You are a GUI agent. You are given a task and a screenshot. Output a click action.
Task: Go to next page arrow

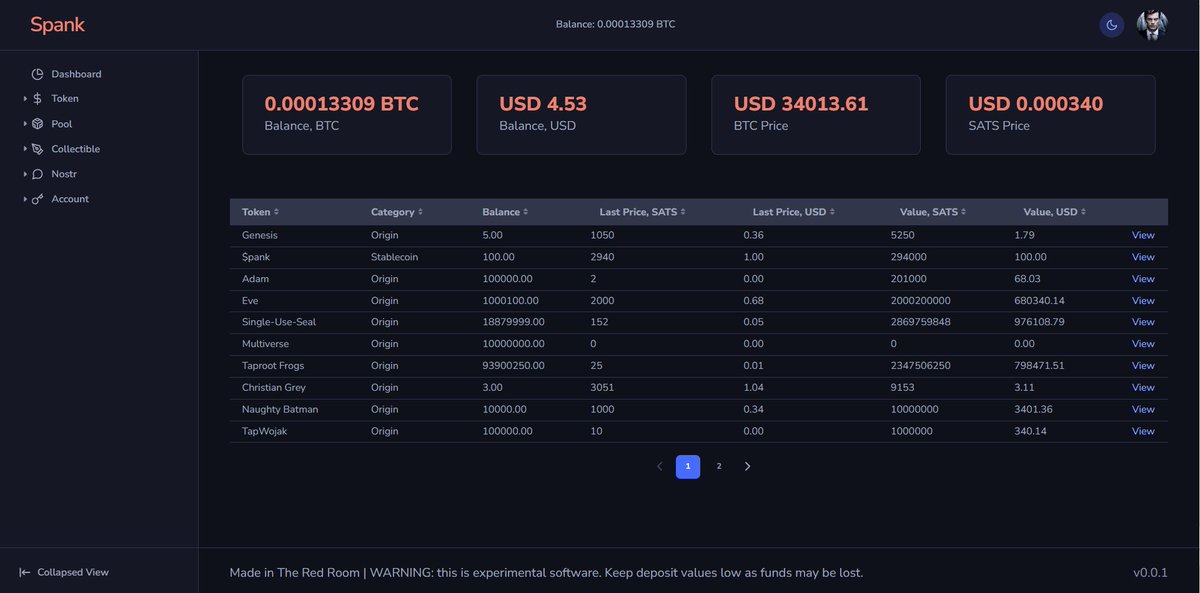pos(747,466)
